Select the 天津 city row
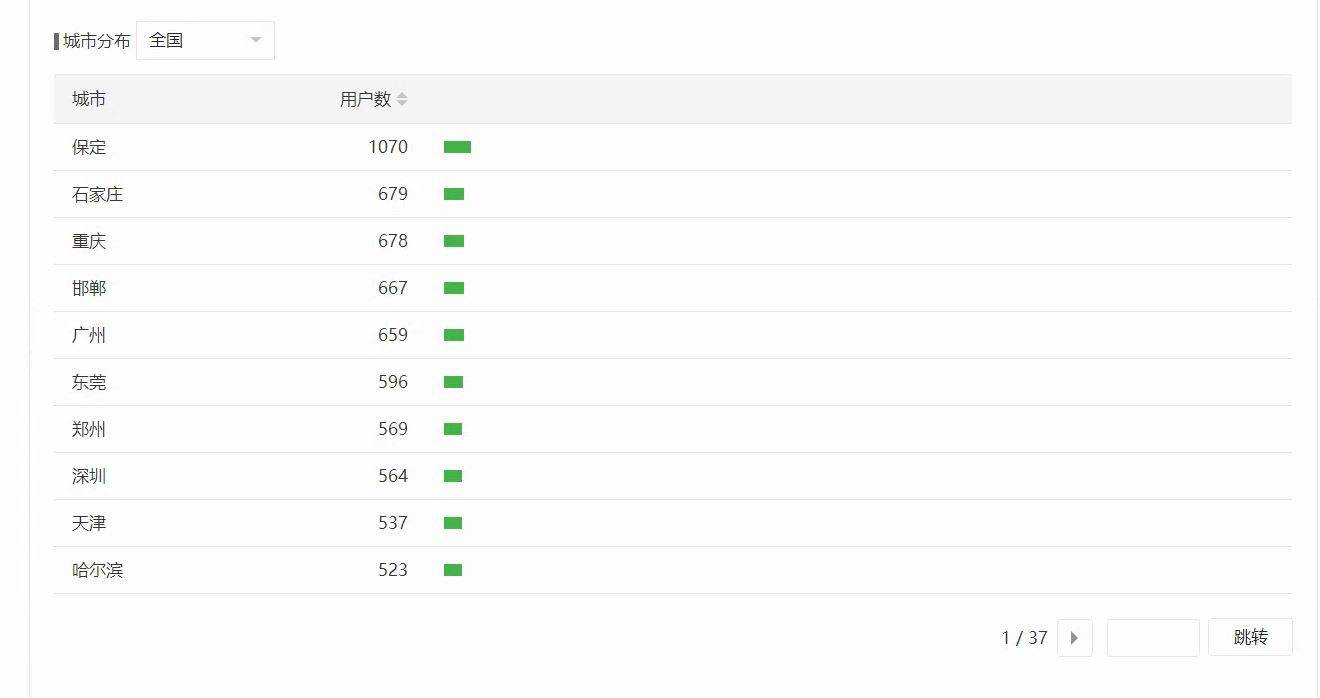This screenshot has height=698, width=1320. (672, 523)
